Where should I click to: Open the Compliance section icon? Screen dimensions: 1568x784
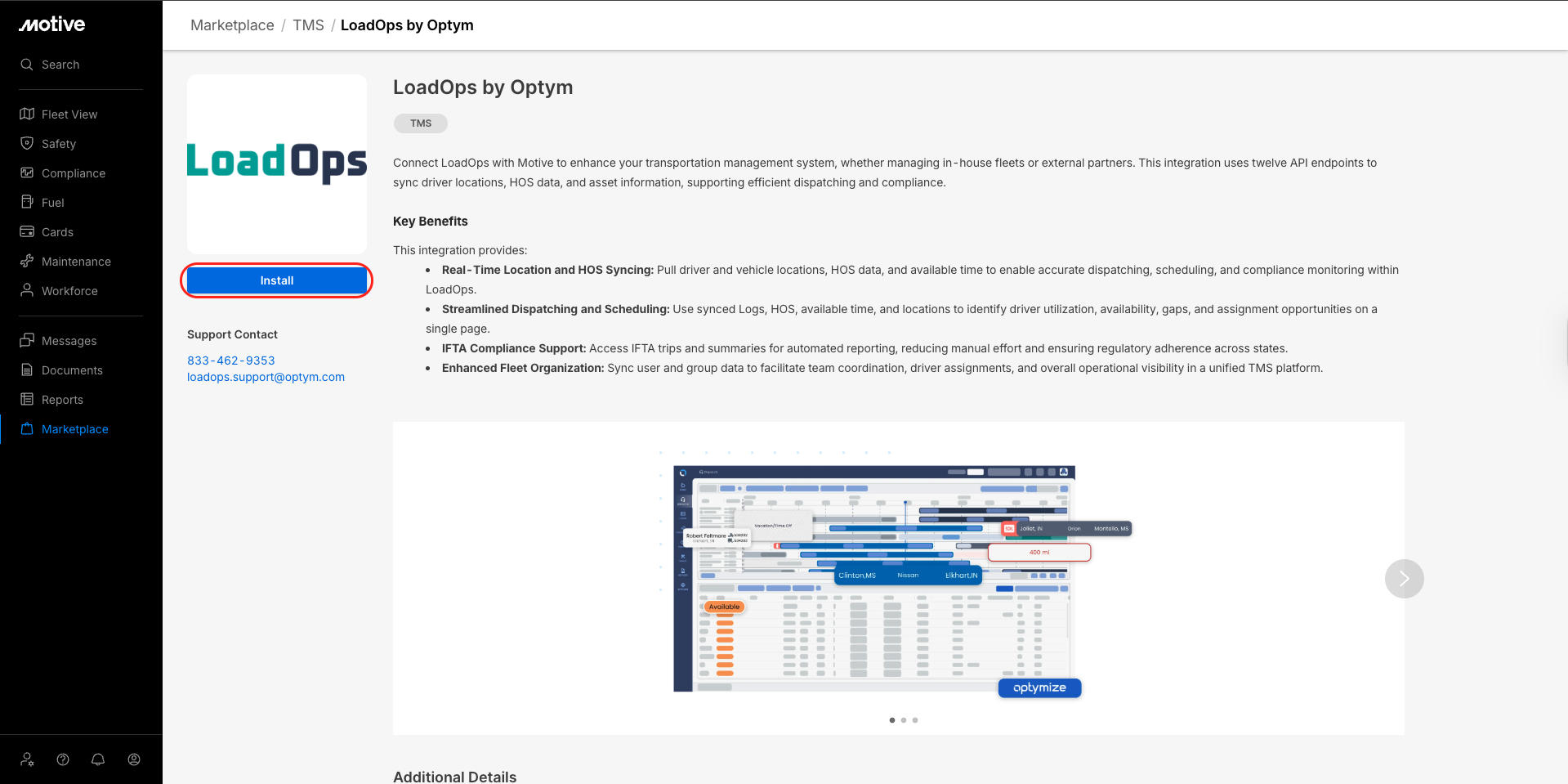(x=27, y=173)
